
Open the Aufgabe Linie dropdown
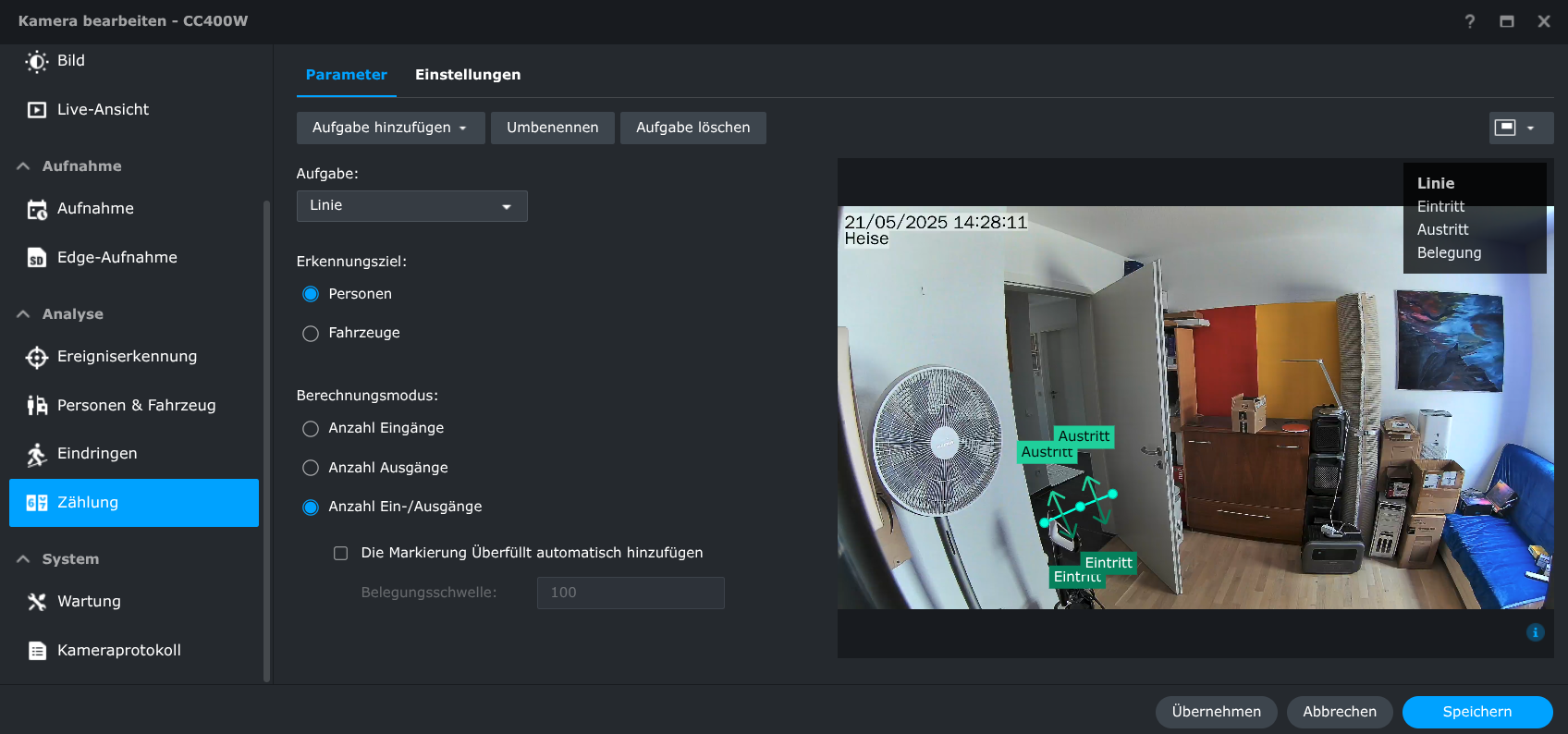point(411,206)
